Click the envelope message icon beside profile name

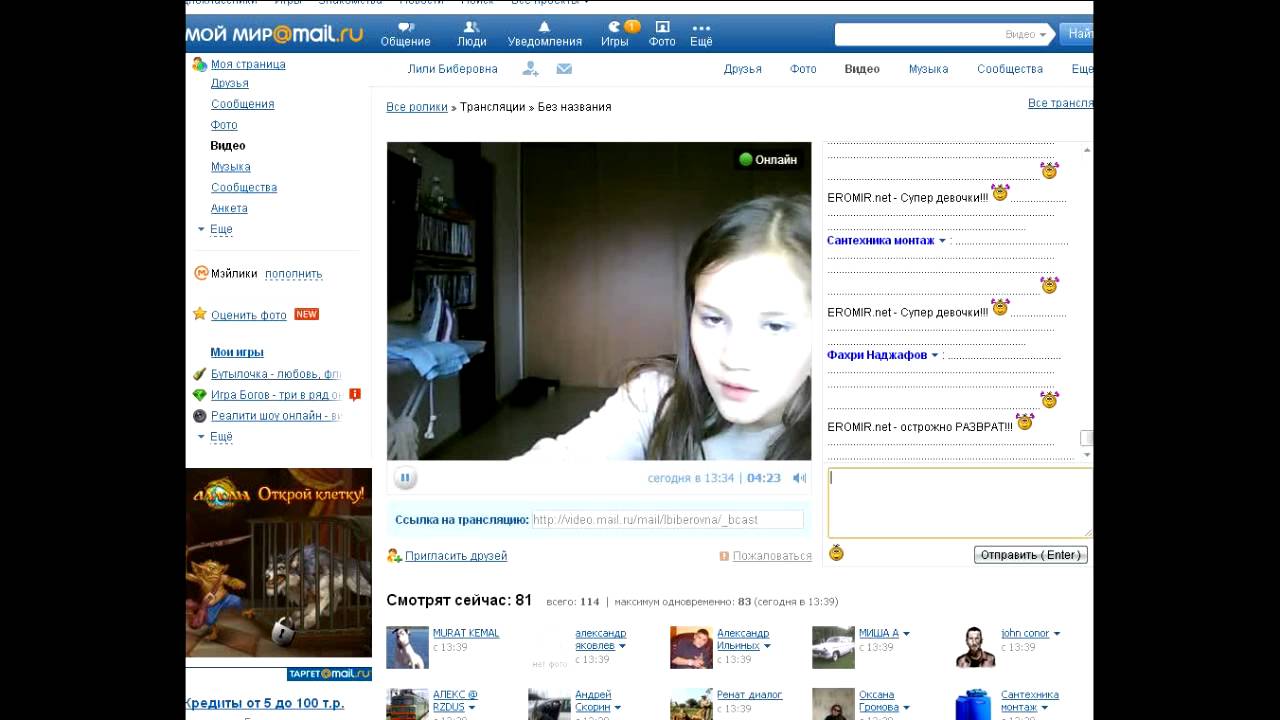coord(564,69)
